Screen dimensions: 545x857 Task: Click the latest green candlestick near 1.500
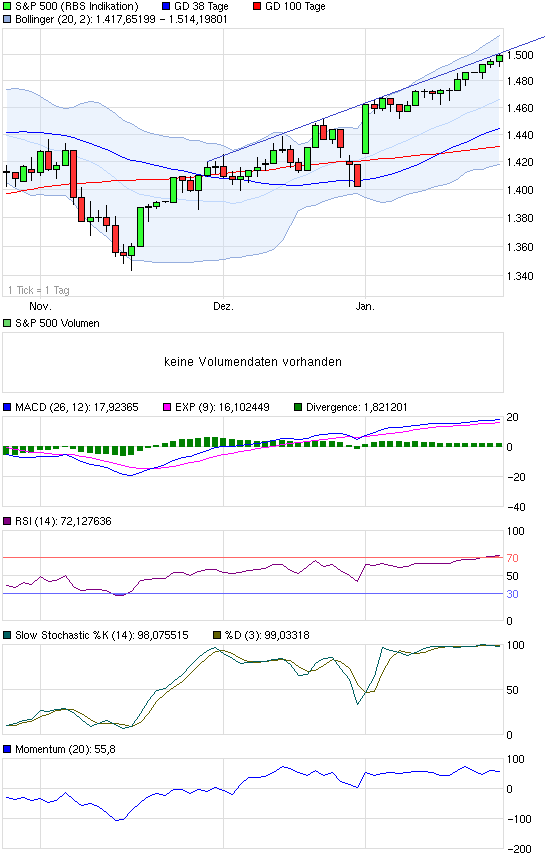click(499, 58)
